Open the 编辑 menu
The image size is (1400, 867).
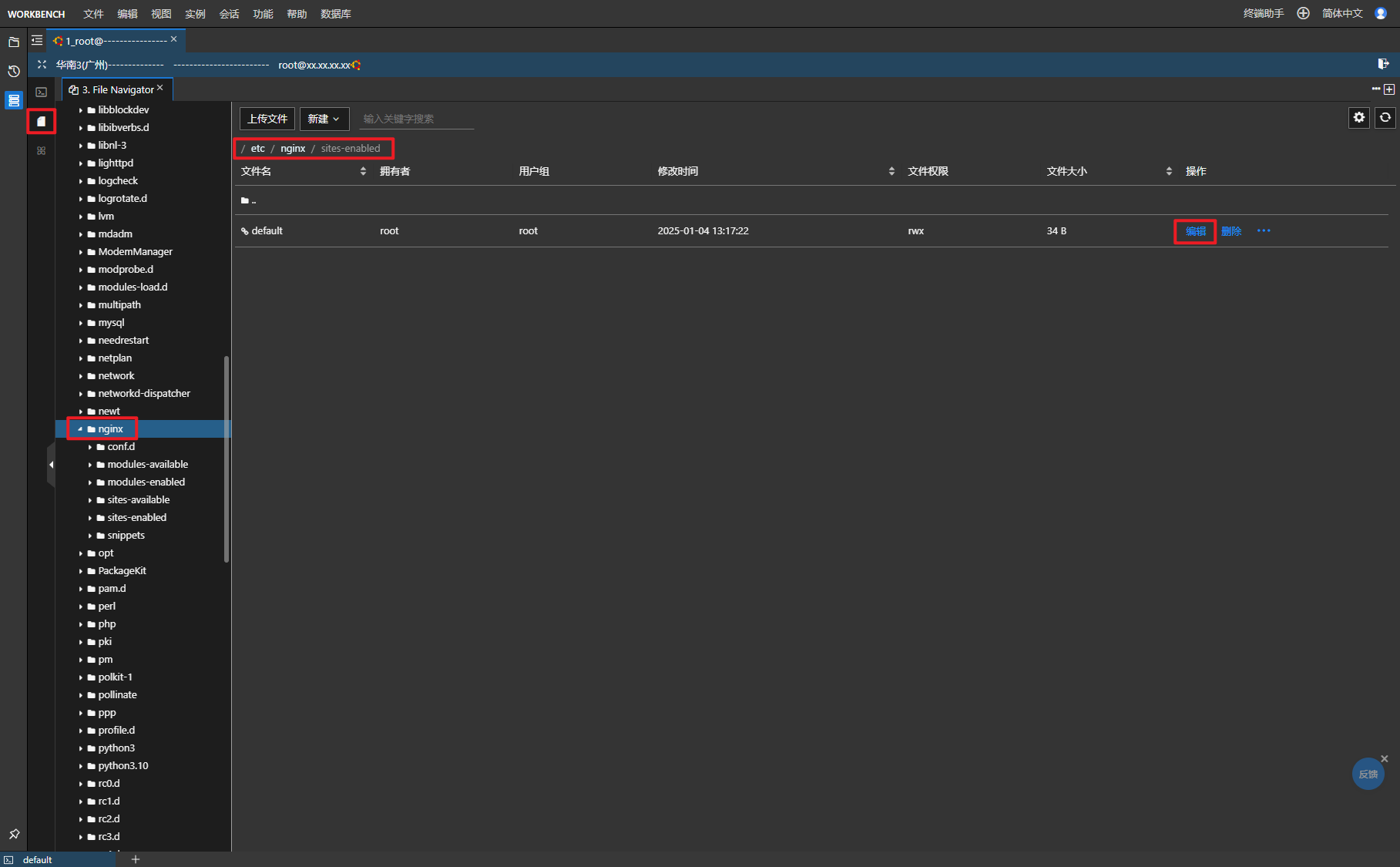(x=127, y=14)
